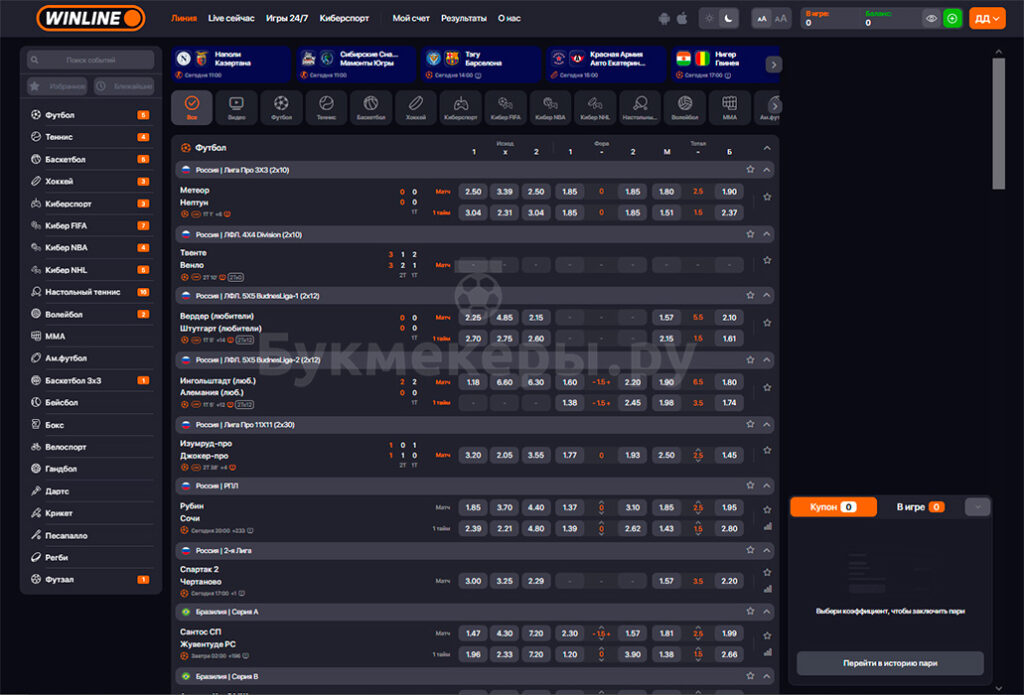Click the page vertical scrollbar thumb
Screen dimensions: 1024x695
coord(998,123)
